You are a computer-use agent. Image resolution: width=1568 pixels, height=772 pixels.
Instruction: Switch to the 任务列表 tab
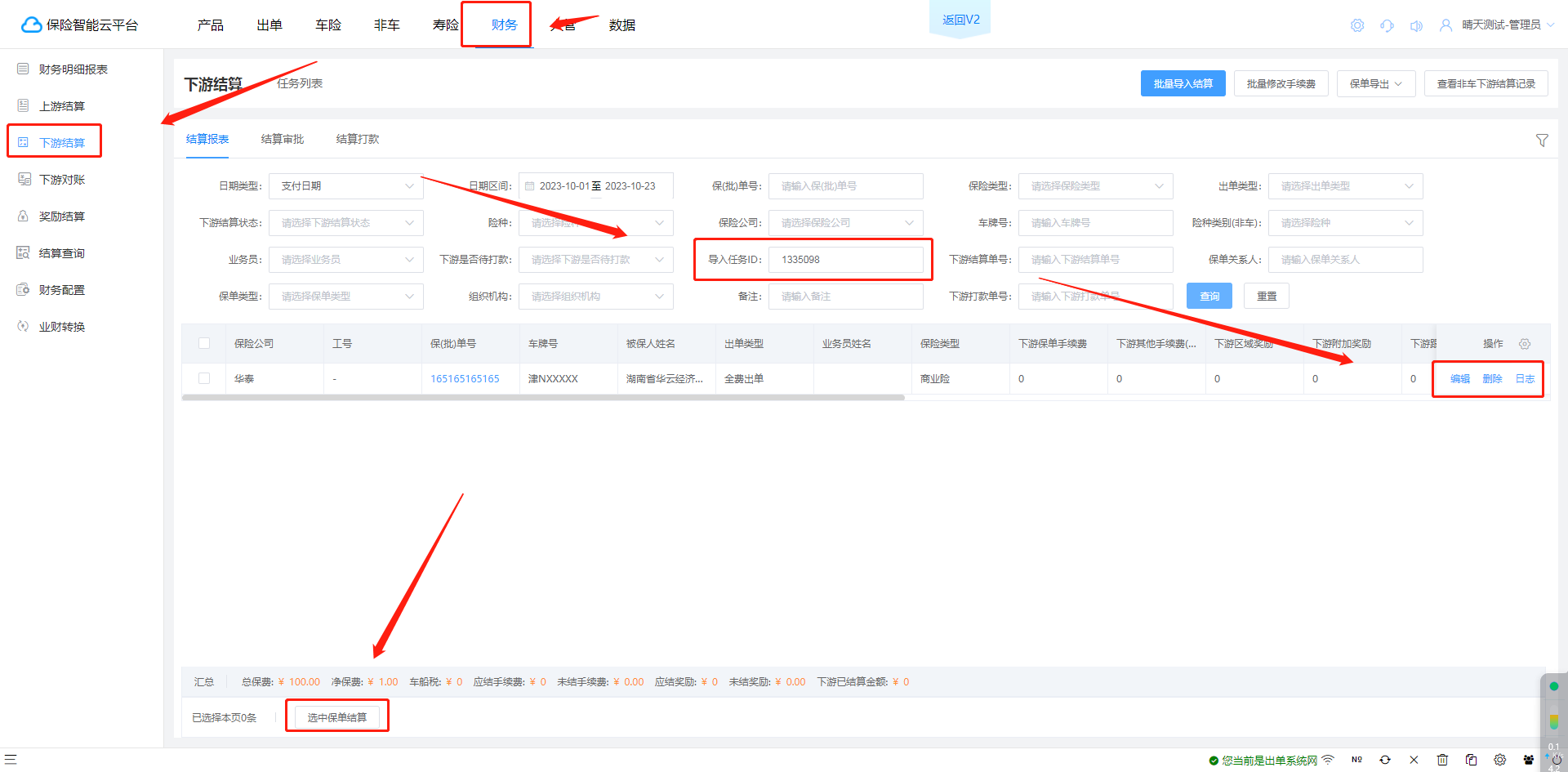pos(300,83)
